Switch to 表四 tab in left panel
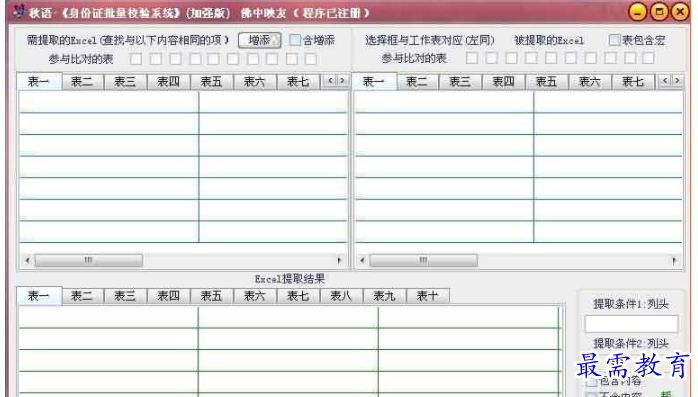The width and height of the screenshot is (698, 397). (168, 82)
